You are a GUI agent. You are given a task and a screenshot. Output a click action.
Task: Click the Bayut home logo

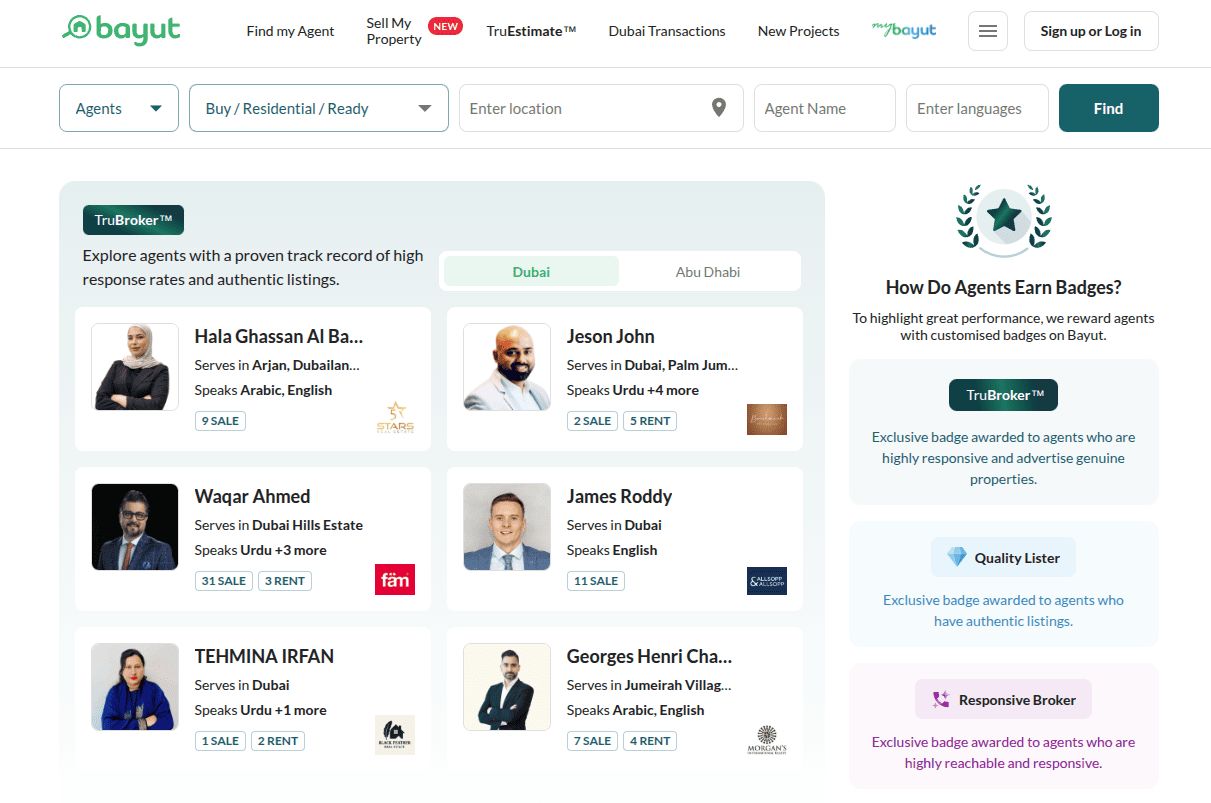[120, 30]
